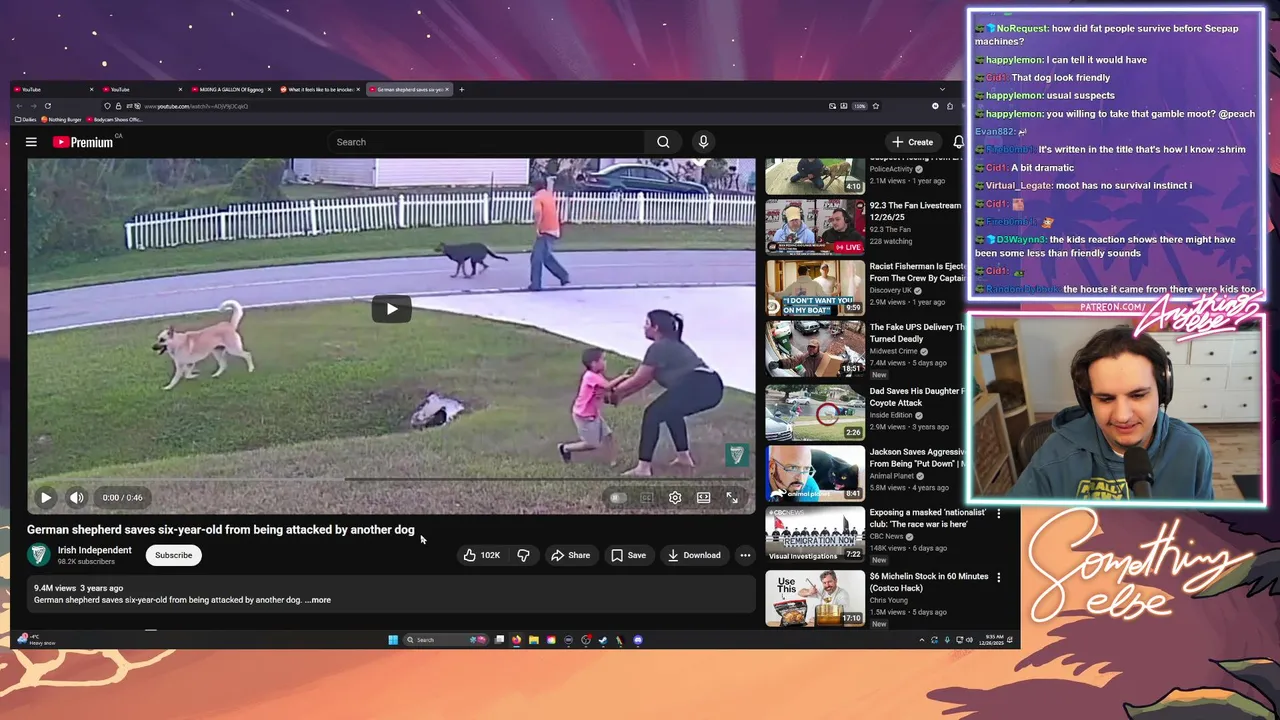The height and width of the screenshot is (720, 1280).
Task: Subscribe to Irish Independent
Action: pos(173,555)
